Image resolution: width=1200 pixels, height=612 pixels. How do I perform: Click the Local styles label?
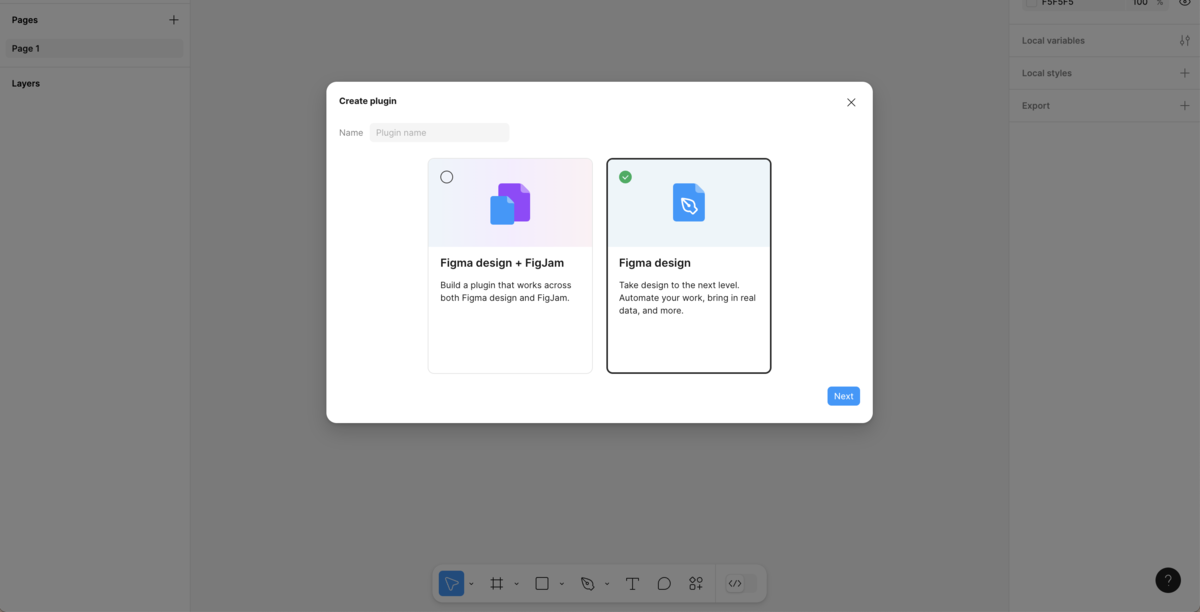[1047, 73]
